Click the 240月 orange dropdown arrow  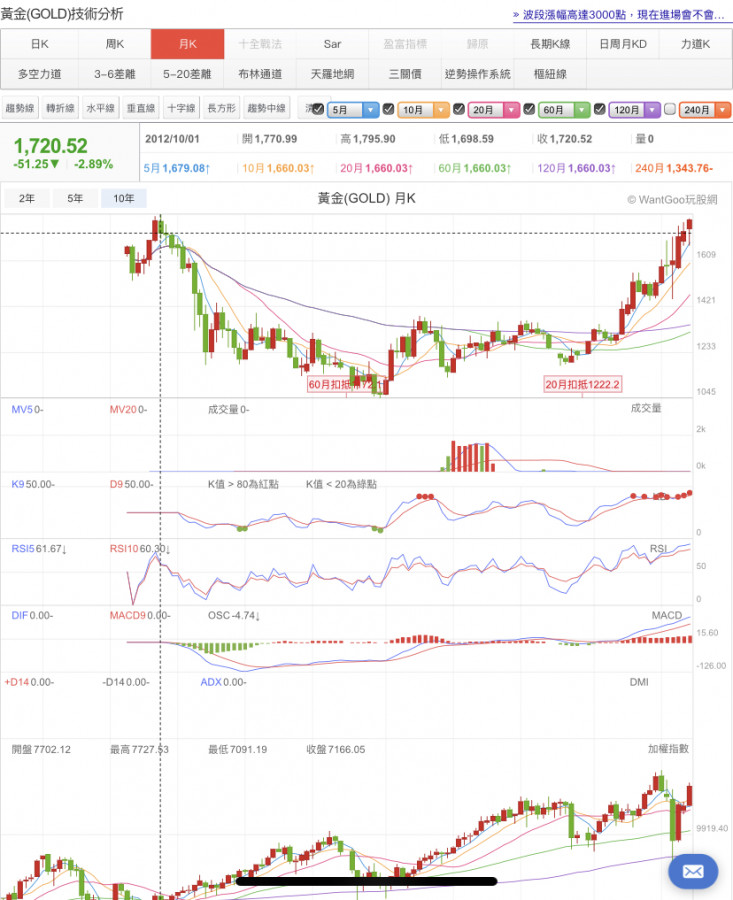[x=723, y=109]
